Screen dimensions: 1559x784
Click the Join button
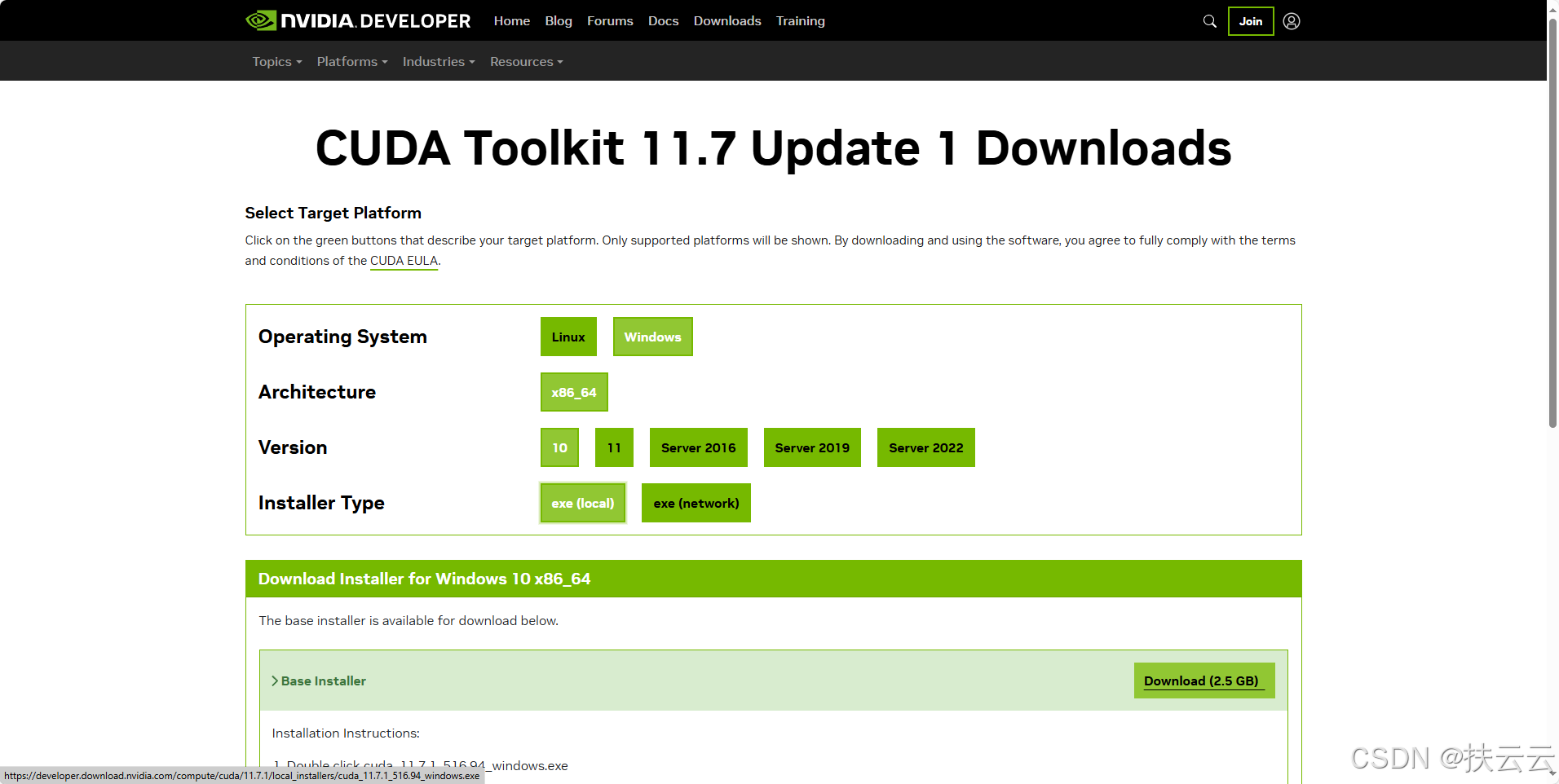(x=1251, y=21)
